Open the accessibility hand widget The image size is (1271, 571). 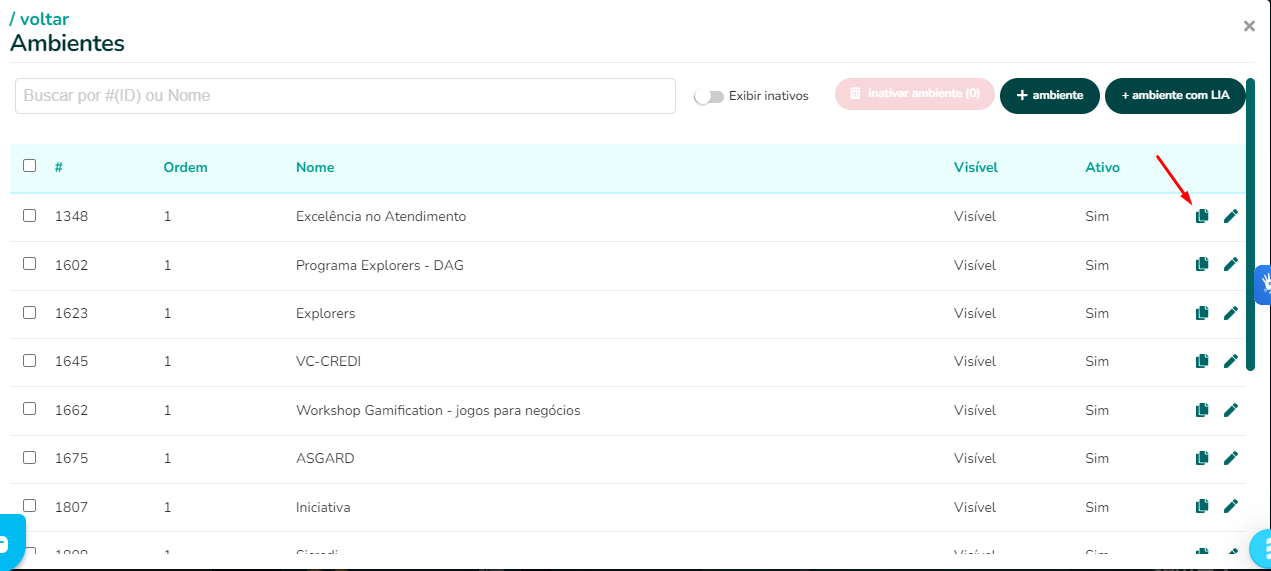coord(1263,284)
